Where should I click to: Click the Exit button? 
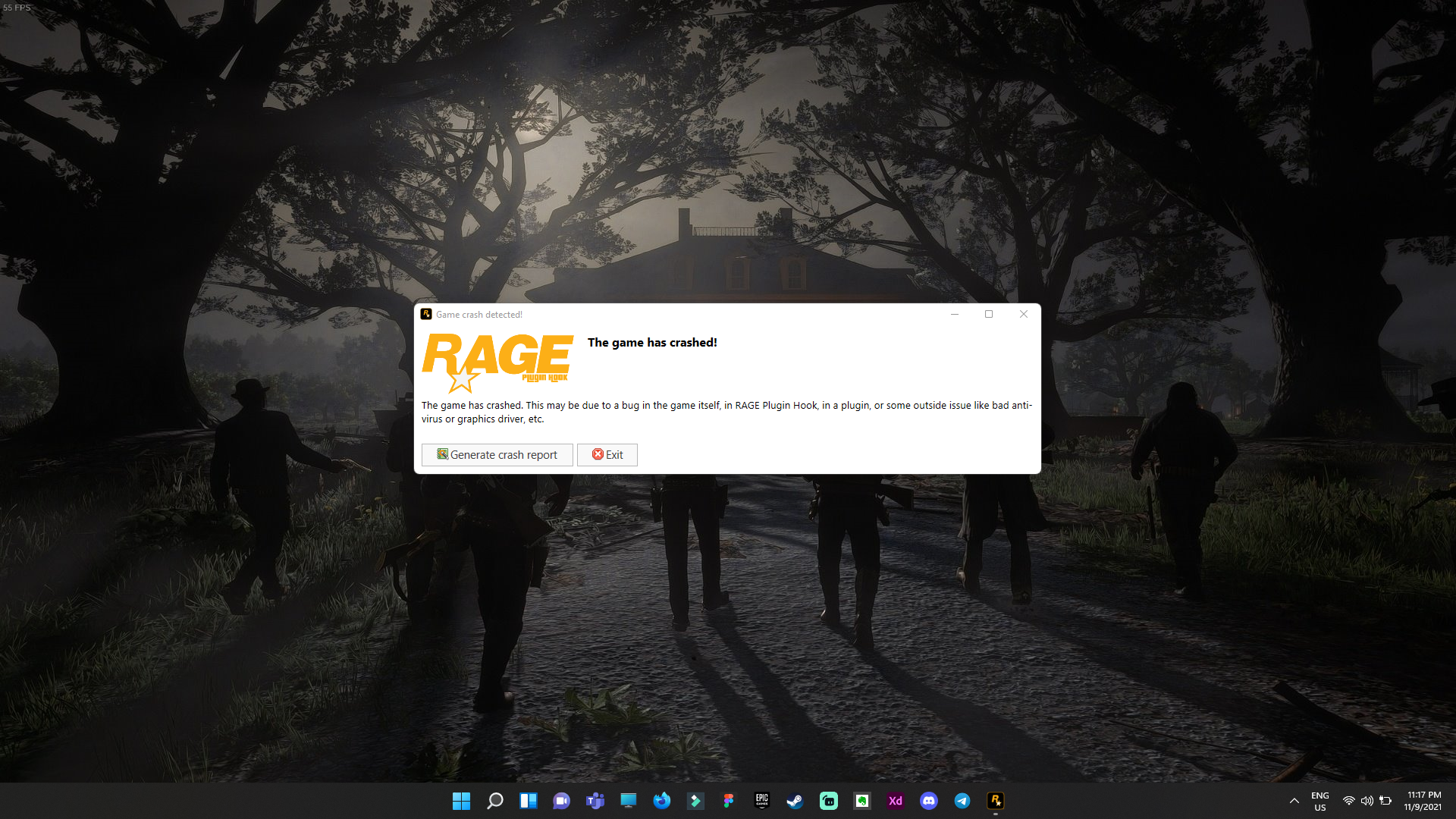tap(607, 455)
